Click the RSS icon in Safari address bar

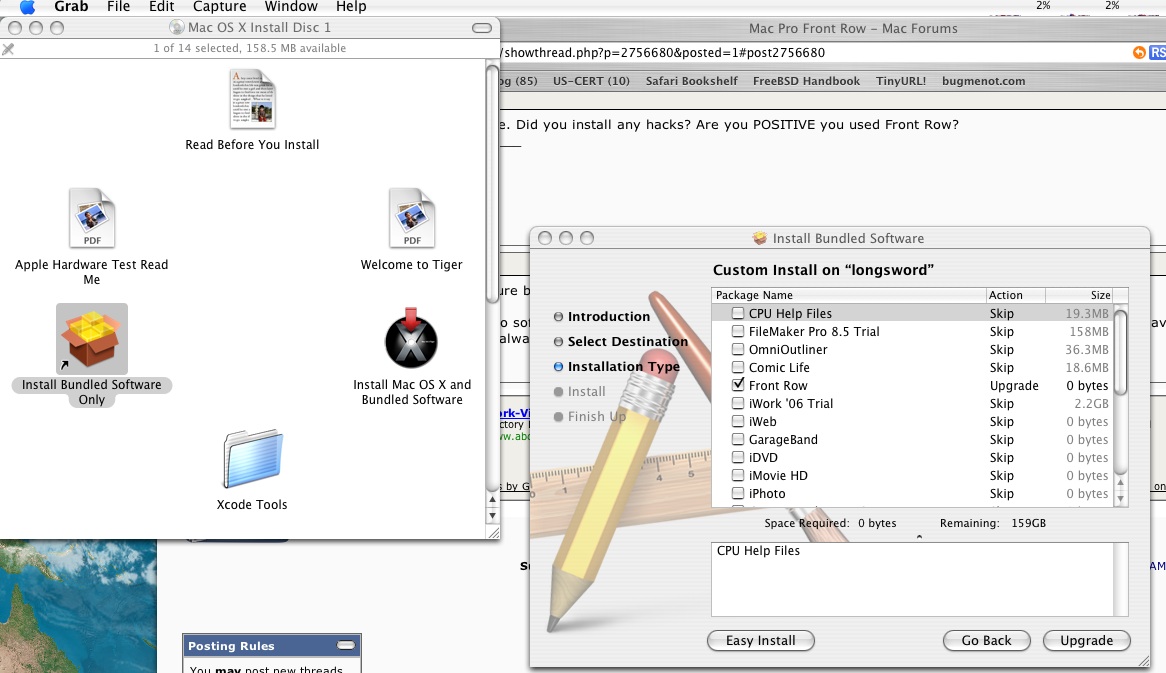(x=1158, y=52)
